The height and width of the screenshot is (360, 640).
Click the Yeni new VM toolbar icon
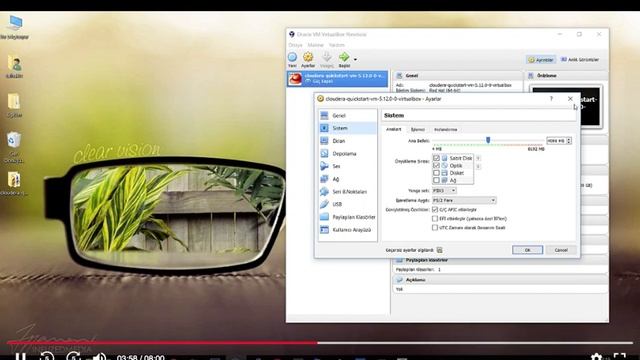[292, 60]
